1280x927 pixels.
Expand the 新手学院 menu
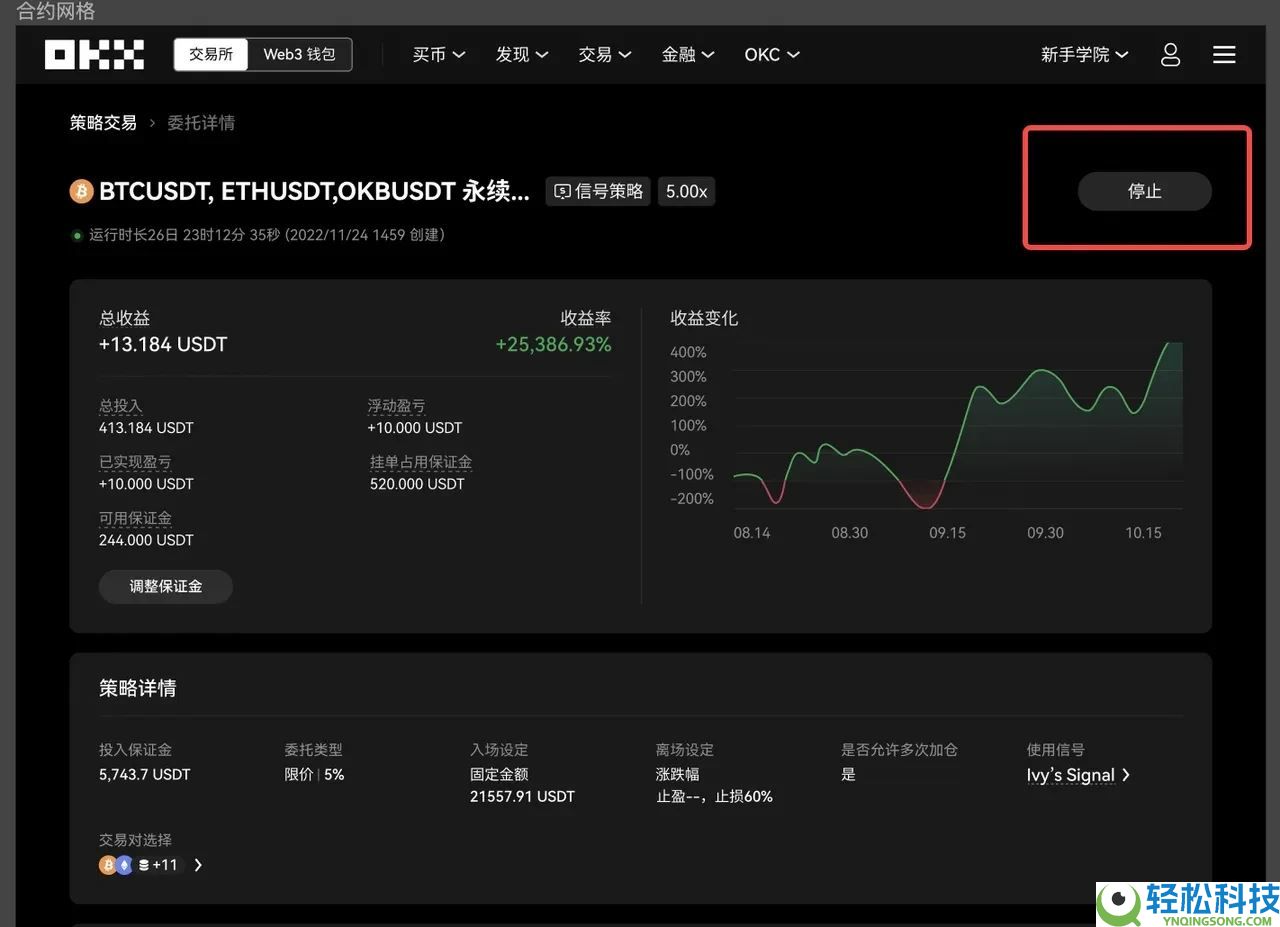(x=1085, y=54)
